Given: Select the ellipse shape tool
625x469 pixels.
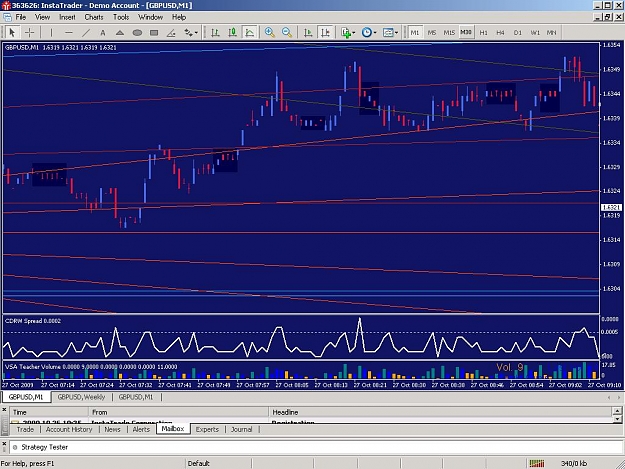Looking at the screenshot, I should (x=137, y=33).
